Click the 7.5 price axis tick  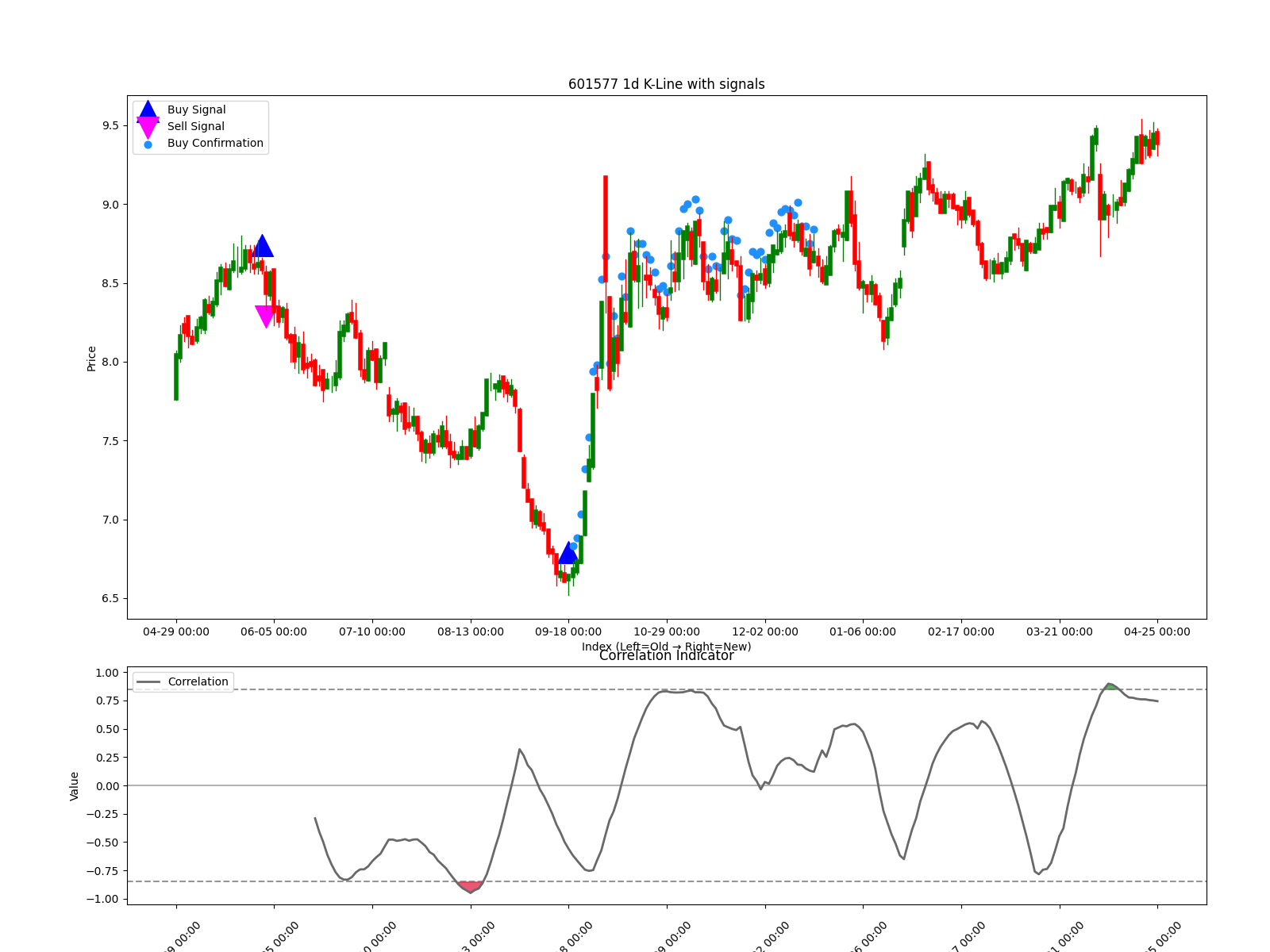click(110, 441)
